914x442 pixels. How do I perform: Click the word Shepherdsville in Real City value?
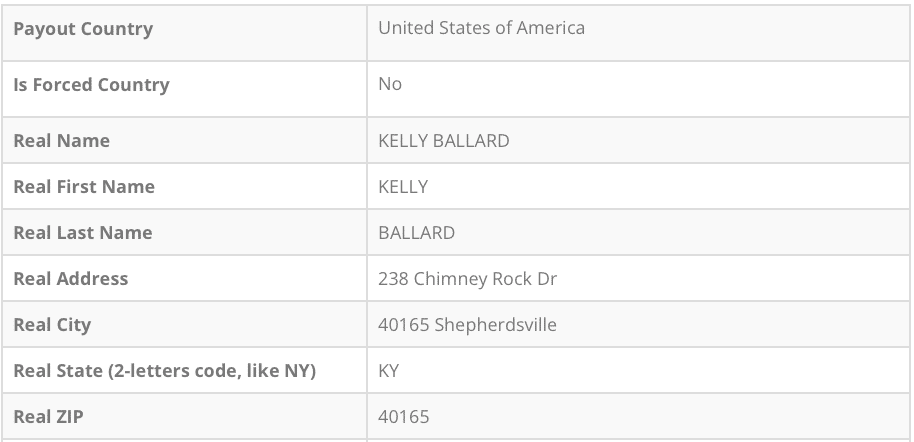coord(496,325)
